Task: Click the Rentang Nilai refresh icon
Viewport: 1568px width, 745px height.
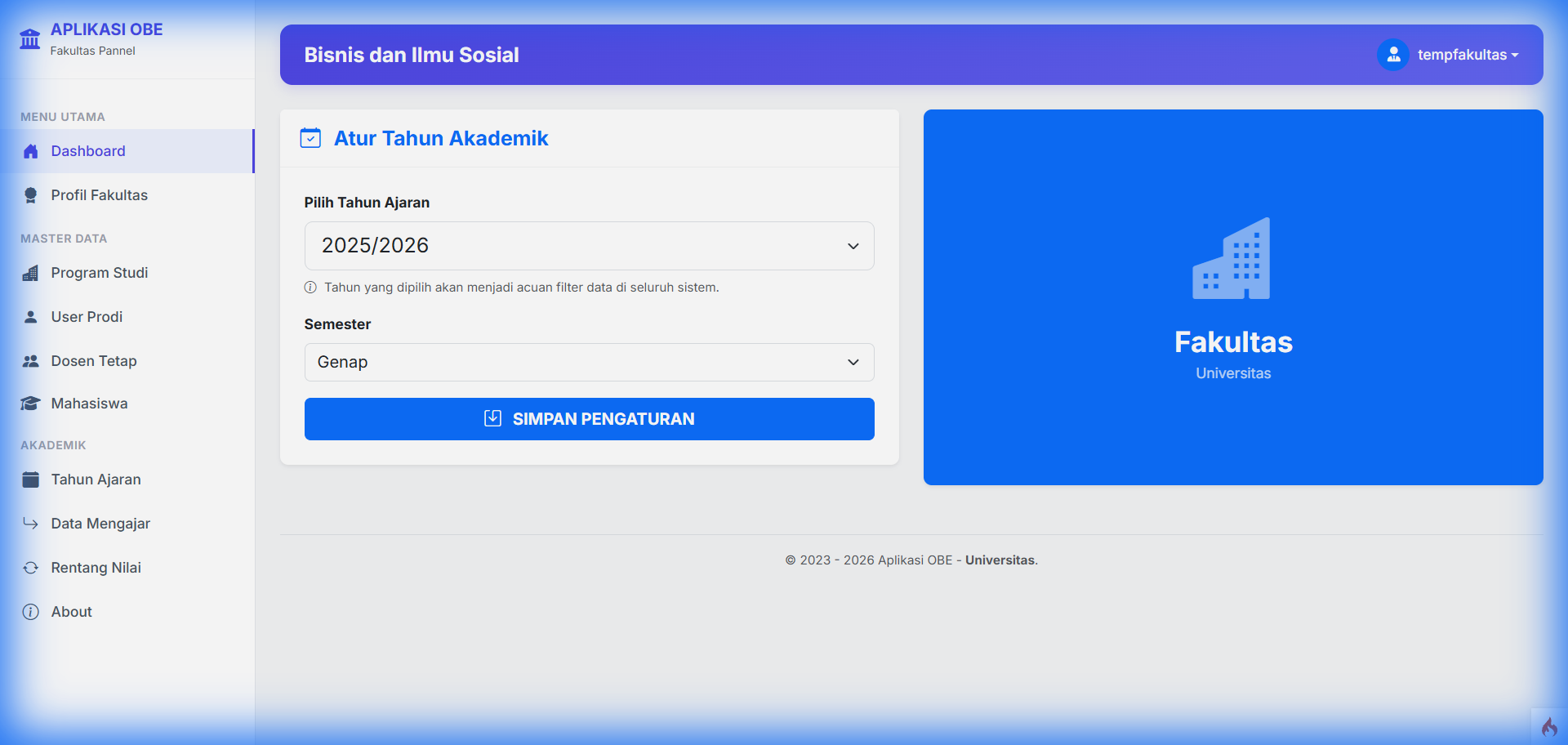Action: click(x=31, y=568)
